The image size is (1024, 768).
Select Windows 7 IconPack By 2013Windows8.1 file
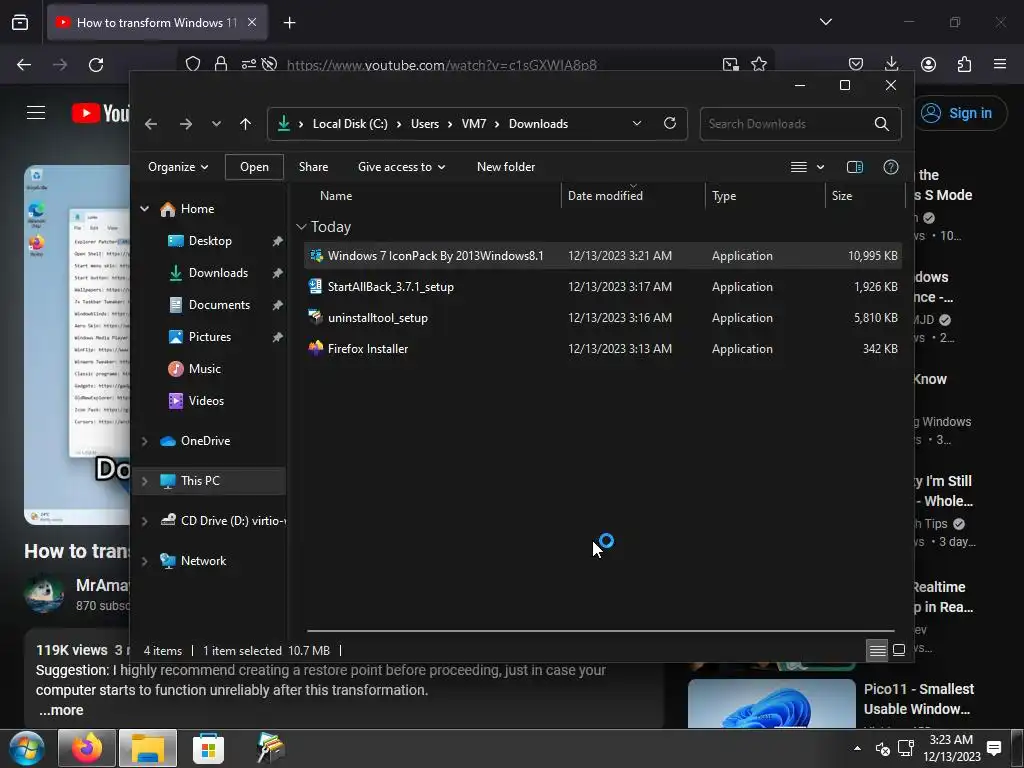603,256
